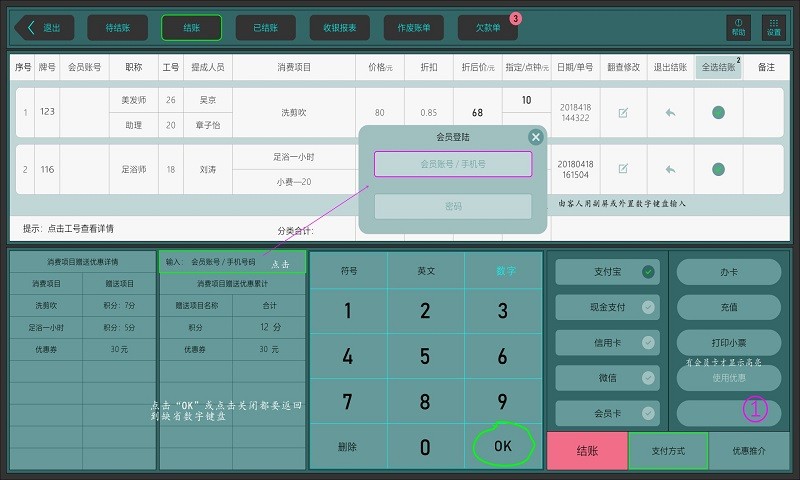Focus the 密码 password field
800x480 pixels.
pyautogui.click(x=453, y=207)
